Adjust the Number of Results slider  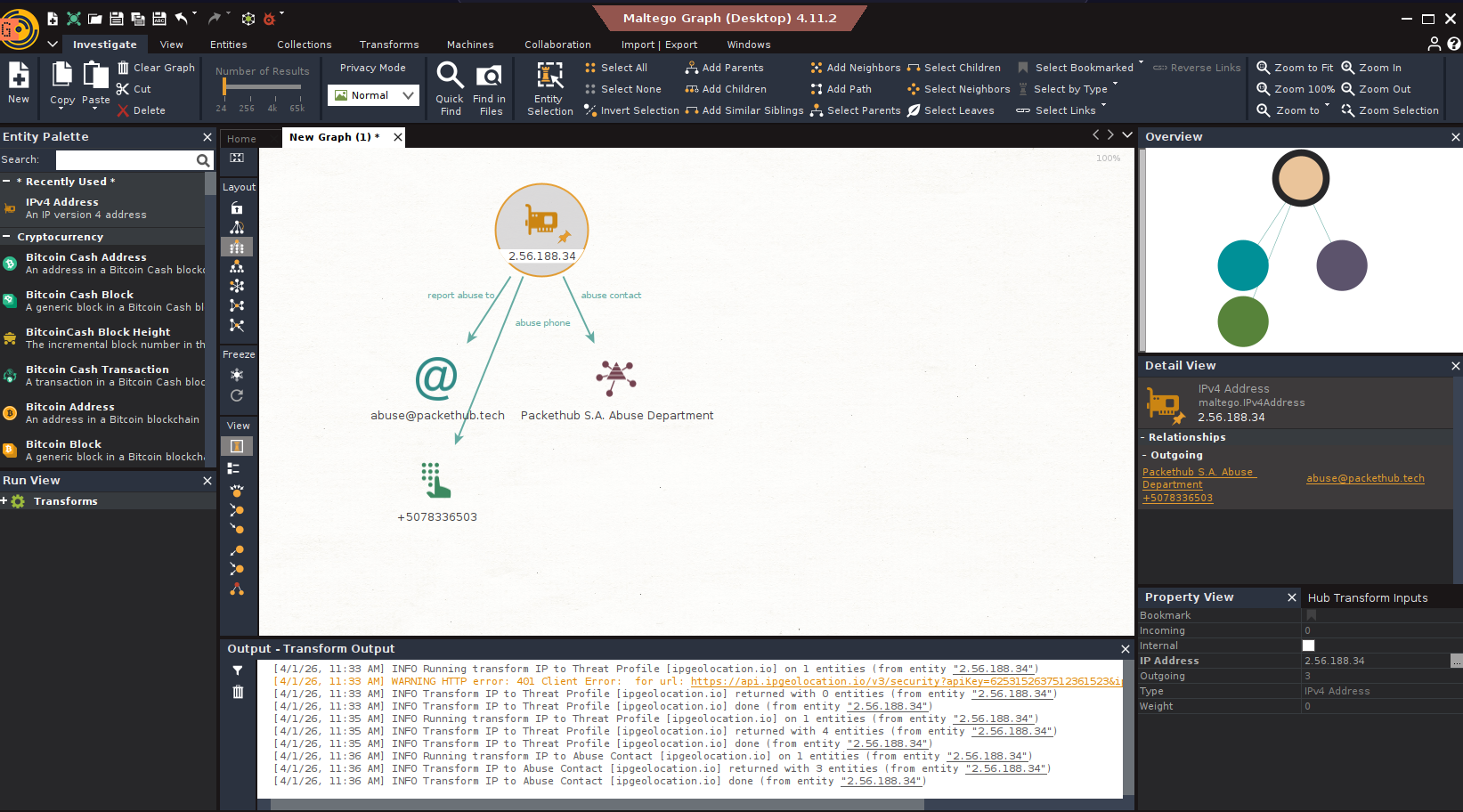point(224,86)
